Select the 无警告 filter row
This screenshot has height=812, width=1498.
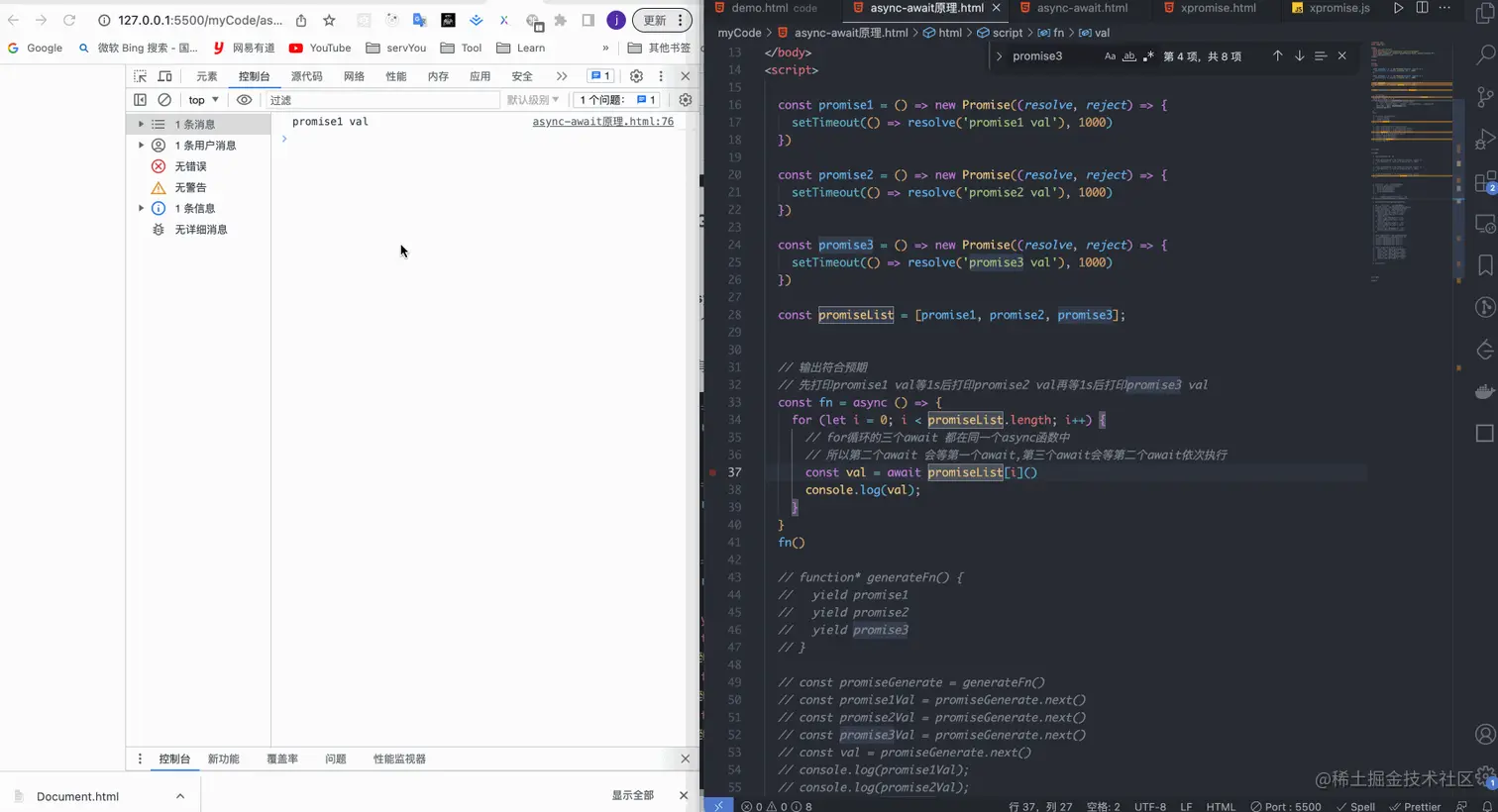point(198,187)
